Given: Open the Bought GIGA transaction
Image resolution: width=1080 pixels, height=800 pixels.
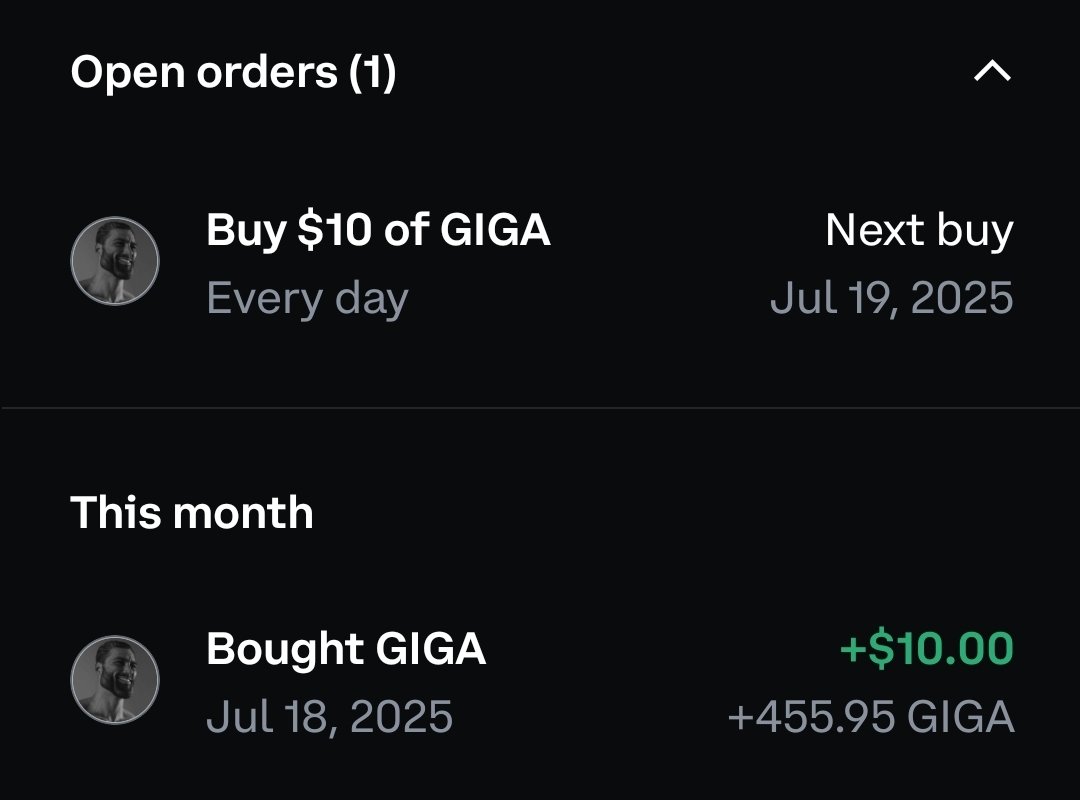Looking at the screenshot, I should point(541,681).
